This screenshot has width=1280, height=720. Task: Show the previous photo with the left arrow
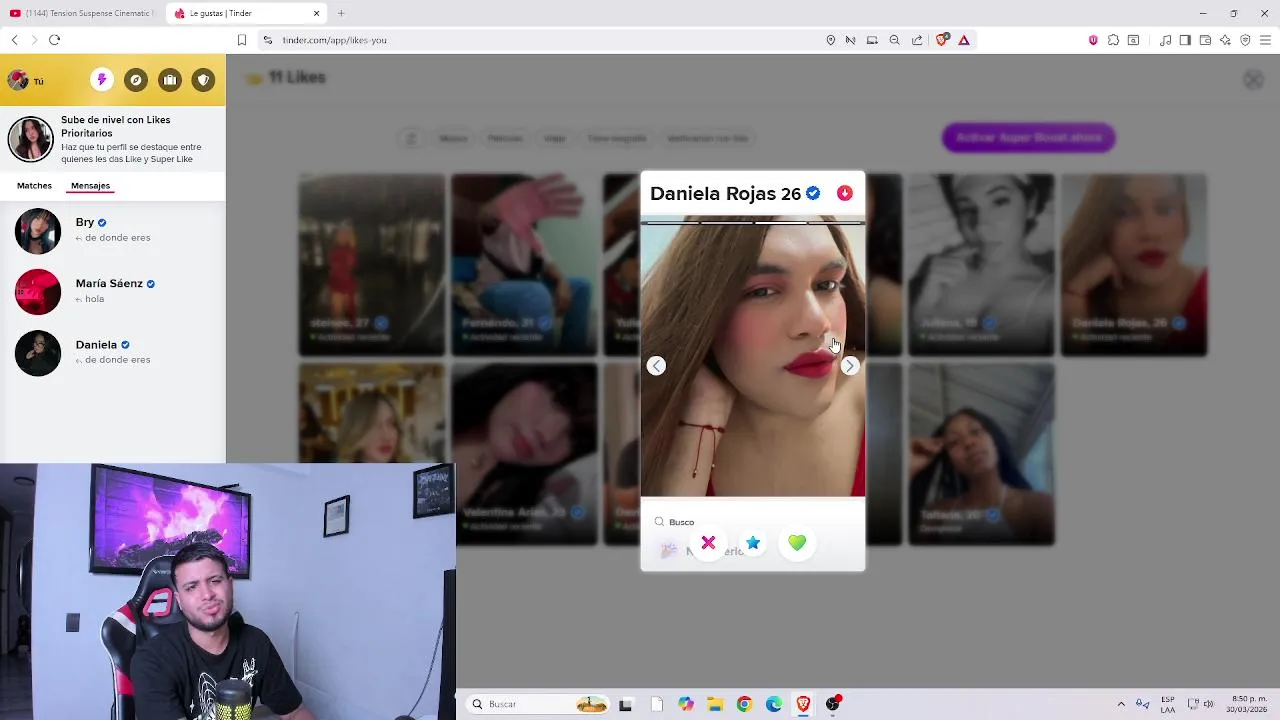tap(656, 366)
